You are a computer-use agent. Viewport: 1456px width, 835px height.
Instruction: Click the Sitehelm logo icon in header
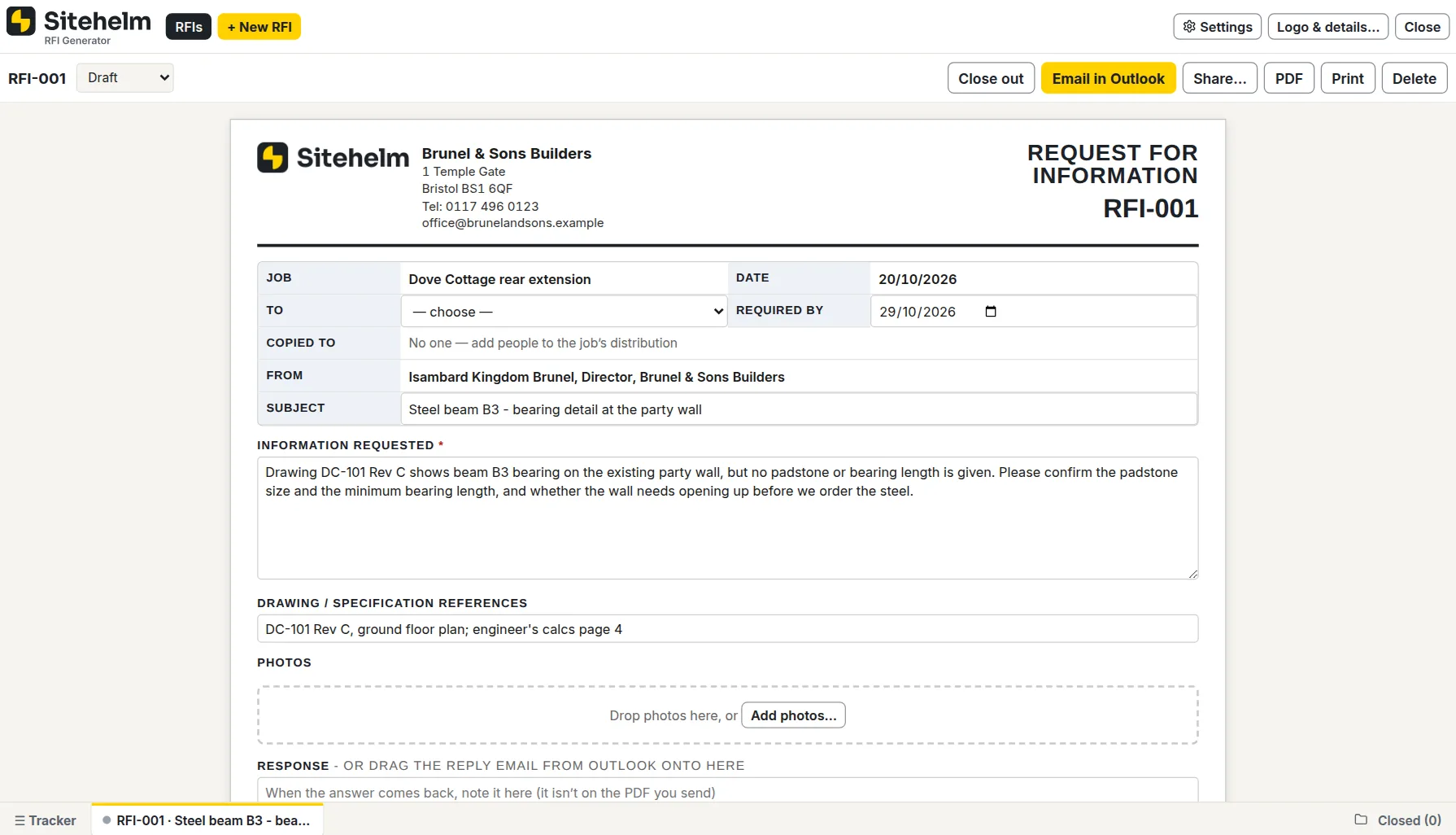[x=21, y=21]
